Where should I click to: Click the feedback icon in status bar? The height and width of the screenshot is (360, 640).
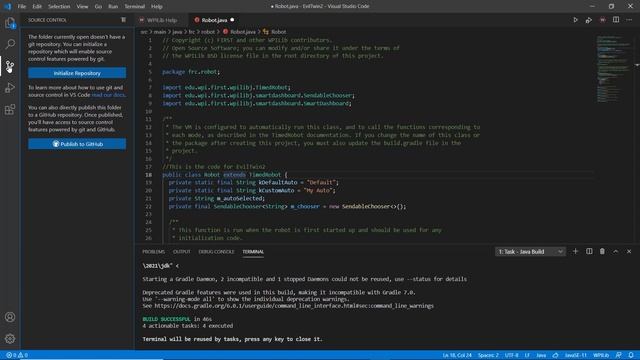[618, 355]
